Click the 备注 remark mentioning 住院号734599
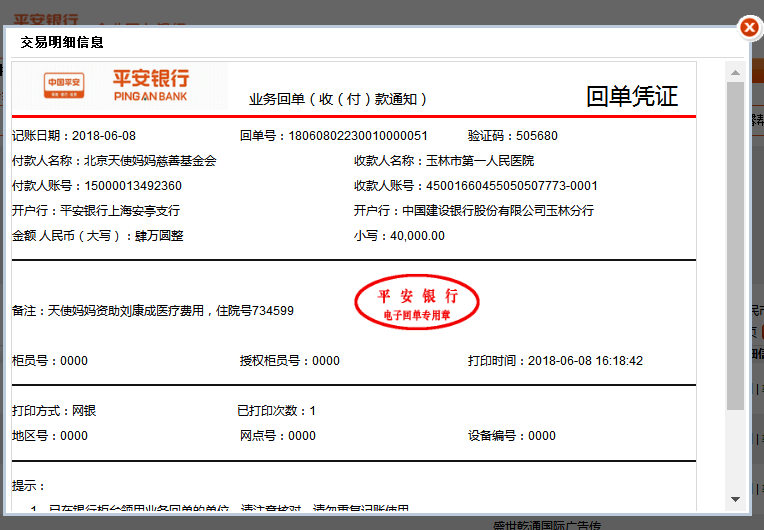 coord(153,311)
